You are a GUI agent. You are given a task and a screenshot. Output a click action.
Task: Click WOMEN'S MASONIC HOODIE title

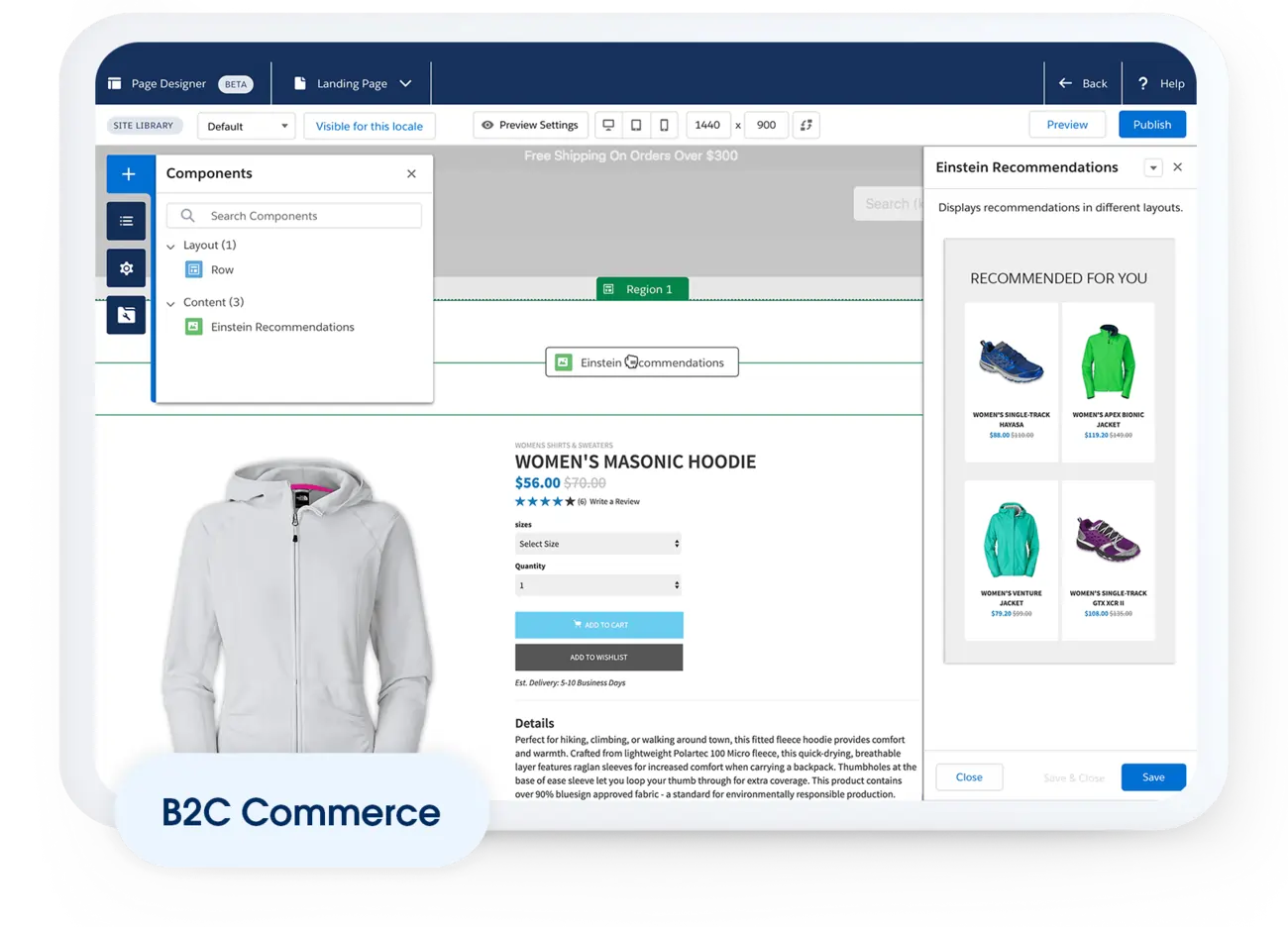635,462
